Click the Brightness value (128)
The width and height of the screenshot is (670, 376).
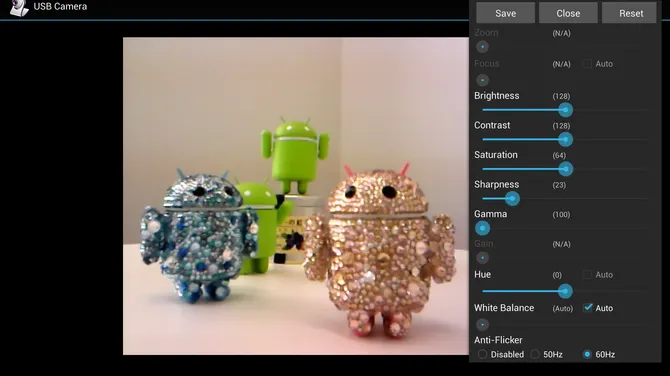[x=561, y=96]
